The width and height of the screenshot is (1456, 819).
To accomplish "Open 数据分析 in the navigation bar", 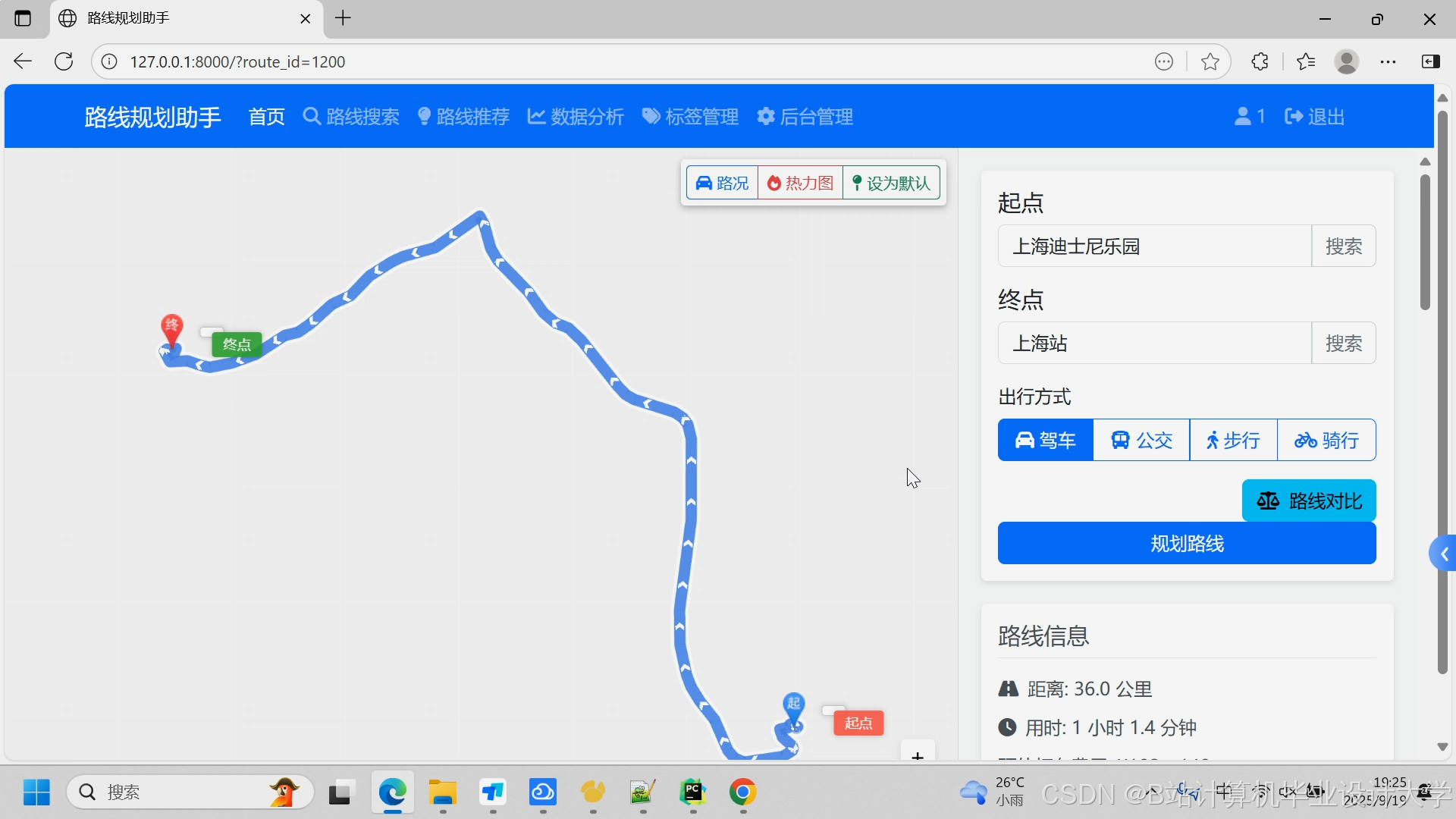I will point(576,117).
